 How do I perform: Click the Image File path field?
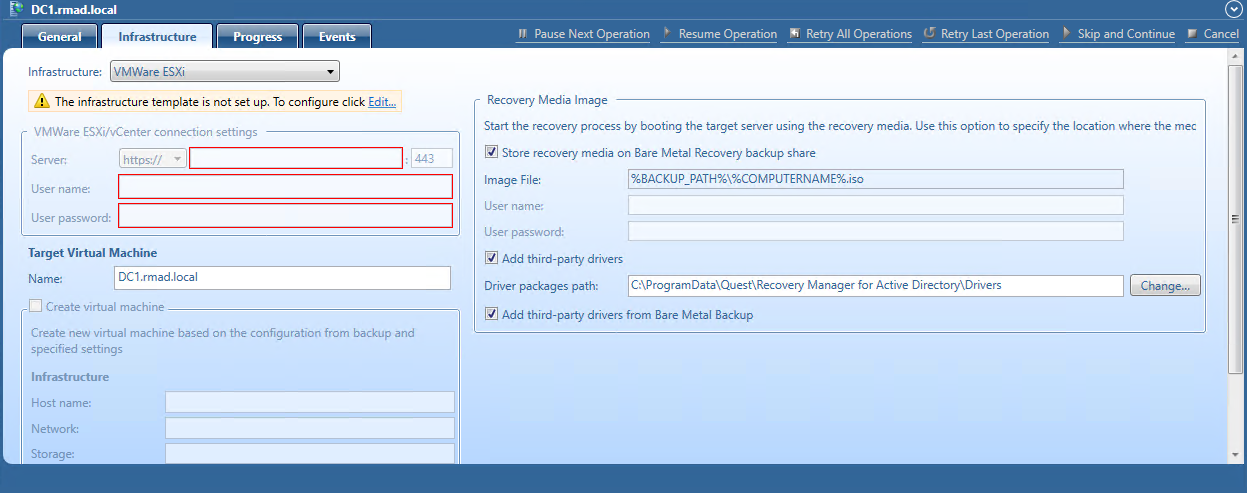point(876,179)
